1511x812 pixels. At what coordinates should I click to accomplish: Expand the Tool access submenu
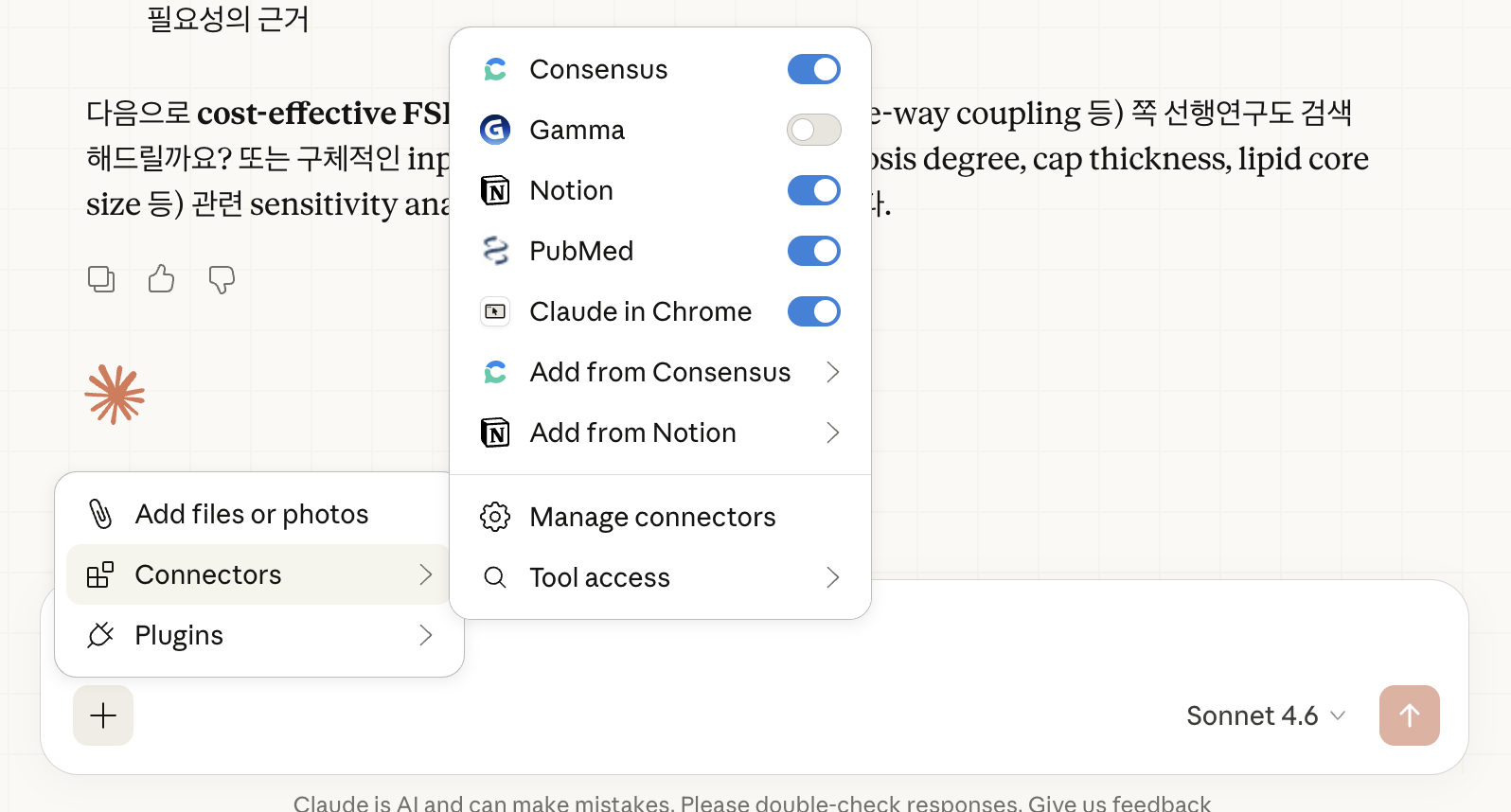tap(660, 577)
